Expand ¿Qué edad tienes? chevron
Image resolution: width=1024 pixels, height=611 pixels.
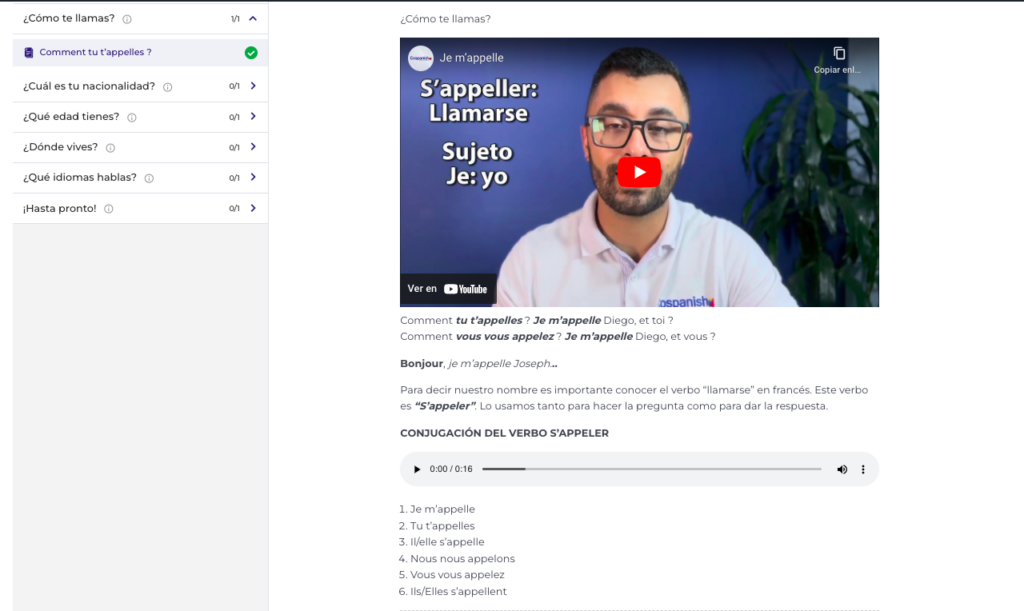253,116
